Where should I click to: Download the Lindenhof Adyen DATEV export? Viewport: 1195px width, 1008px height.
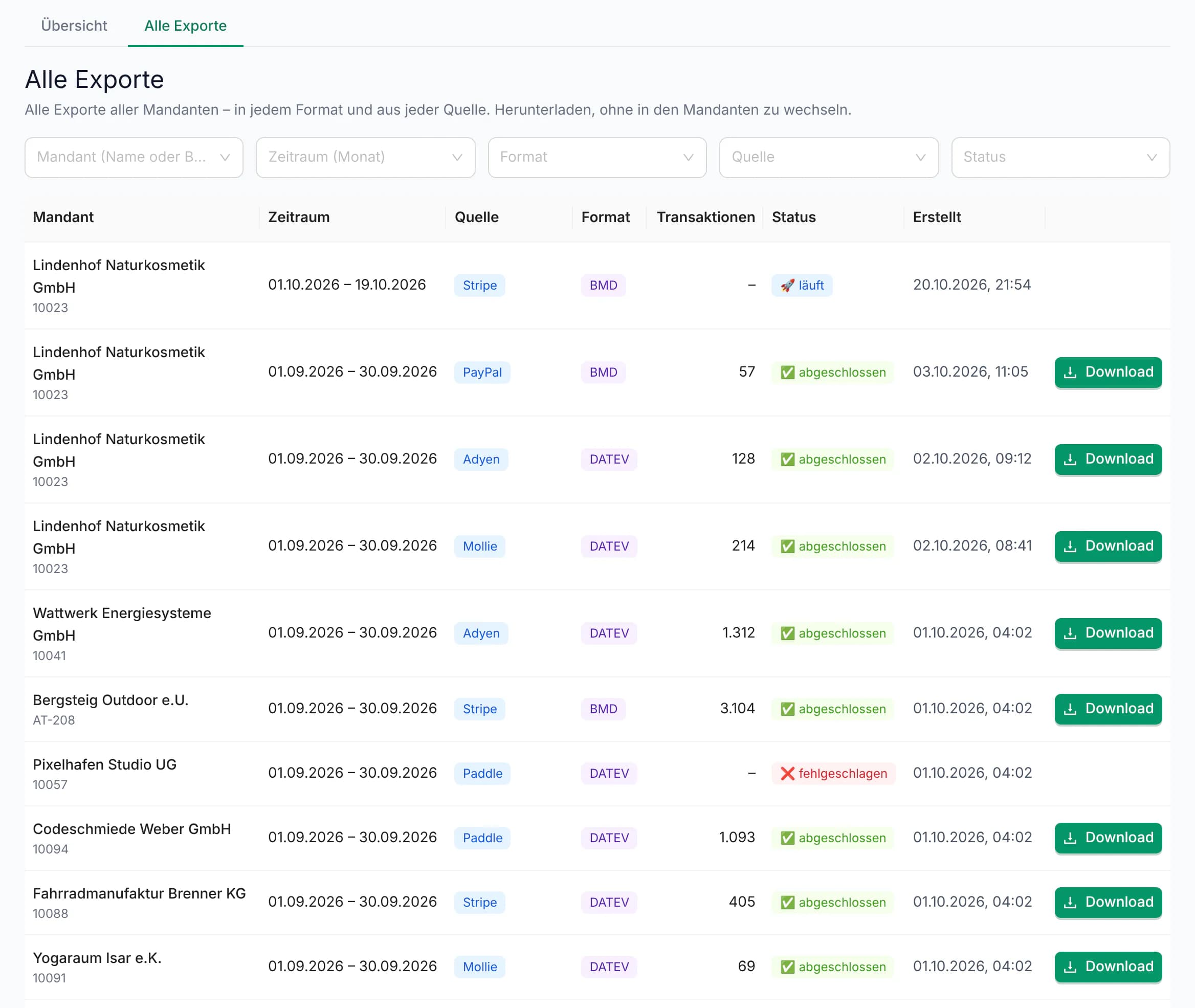click(1108, 459)
